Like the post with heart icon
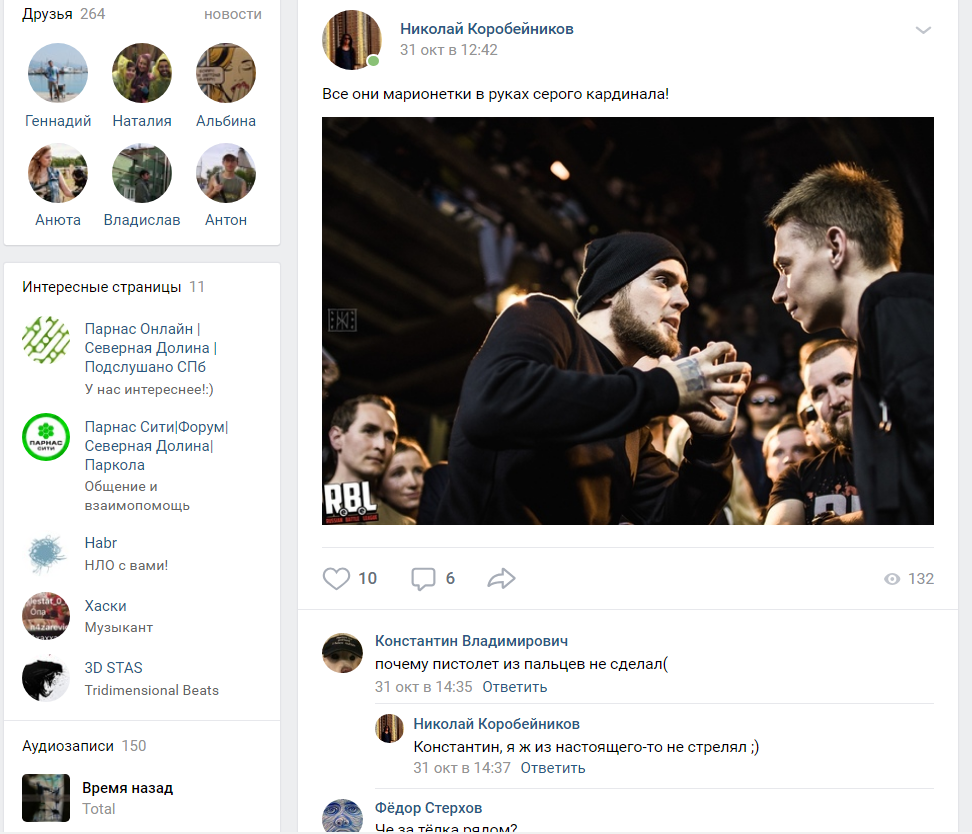The image size is (972, 834). 337,578
